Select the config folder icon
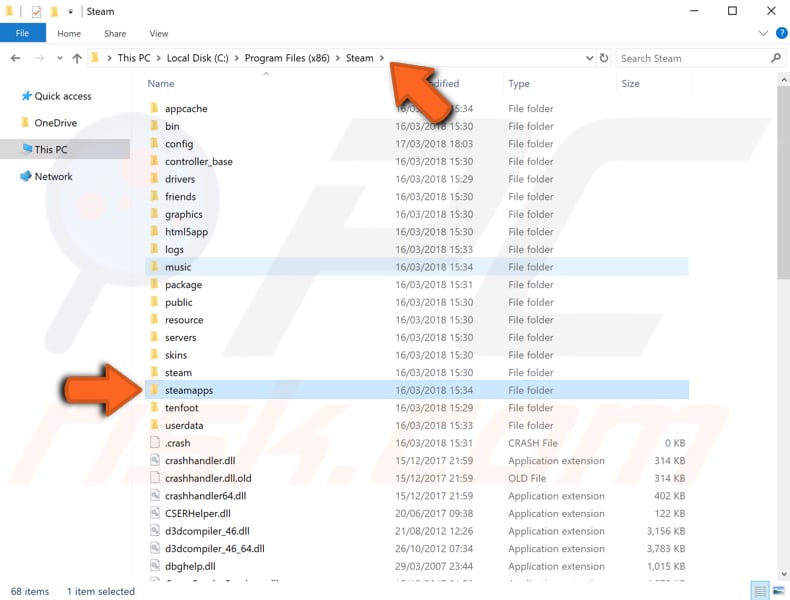 point(155,143)
